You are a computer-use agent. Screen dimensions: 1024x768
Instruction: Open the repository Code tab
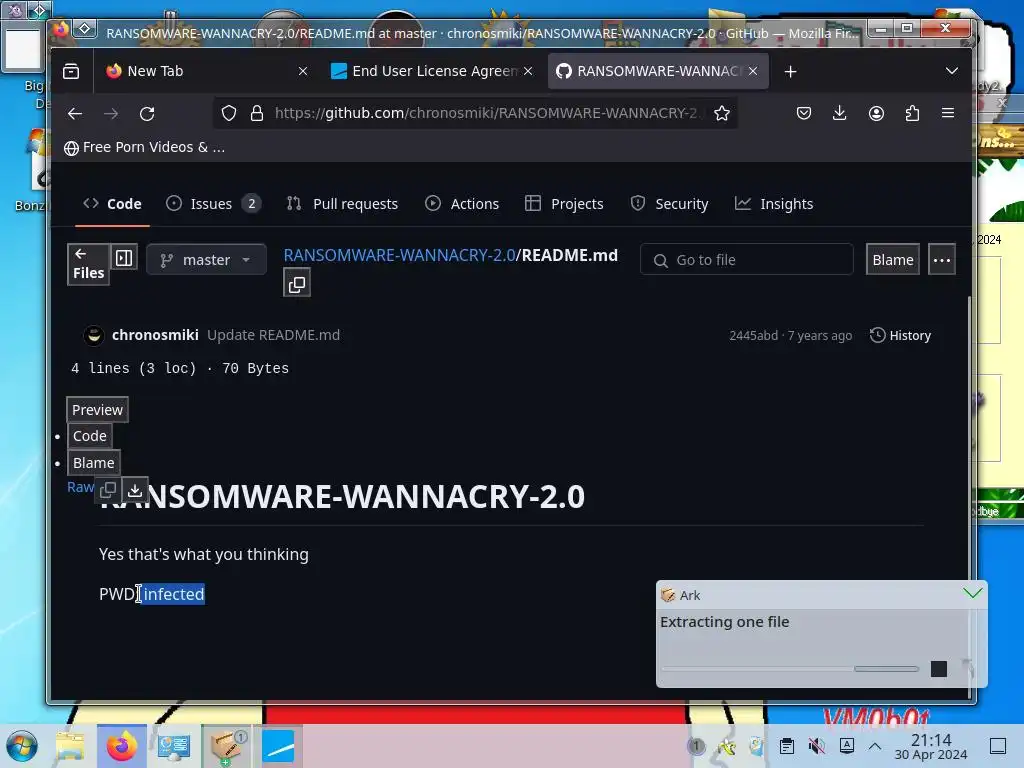coord(112,204)
